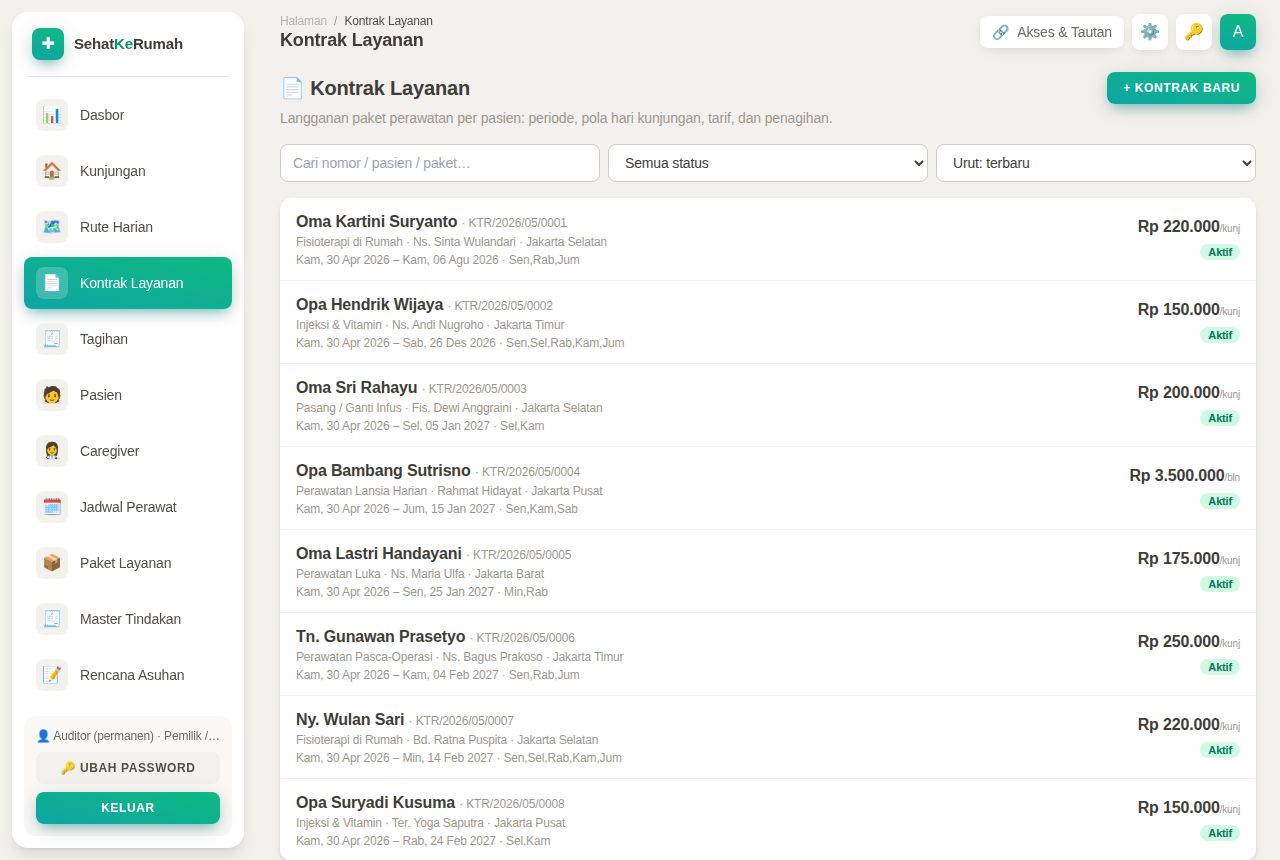This screenshot has width=1280, height=860.
Task: Open the Akses & Tautan link
Action: click(1052, 32)
